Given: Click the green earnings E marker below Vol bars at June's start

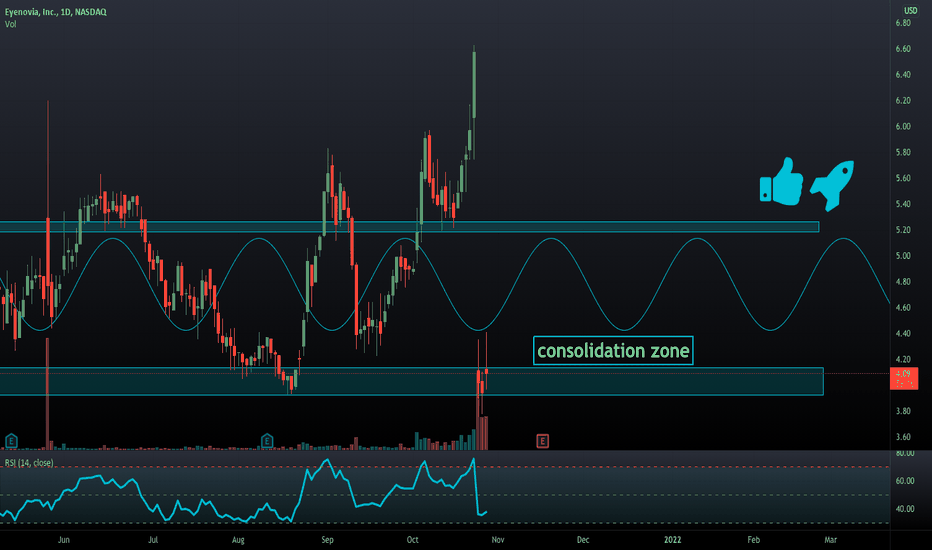Looking at the screenshot, I should coord(11,441).
